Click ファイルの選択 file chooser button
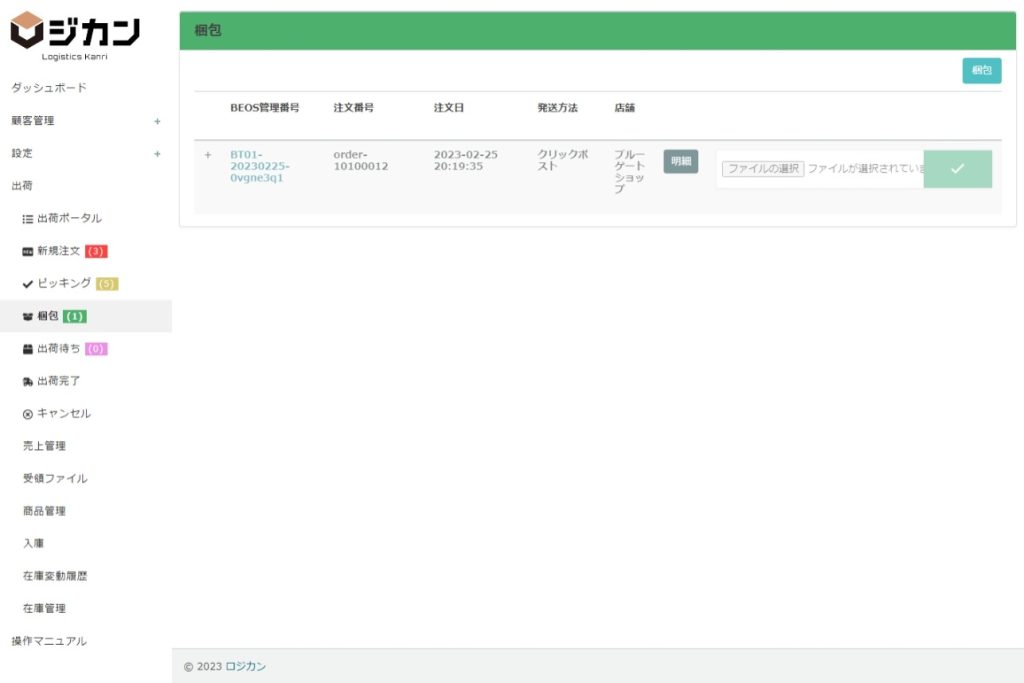Screen dimensions: 1024x683 tap(763, 169)
